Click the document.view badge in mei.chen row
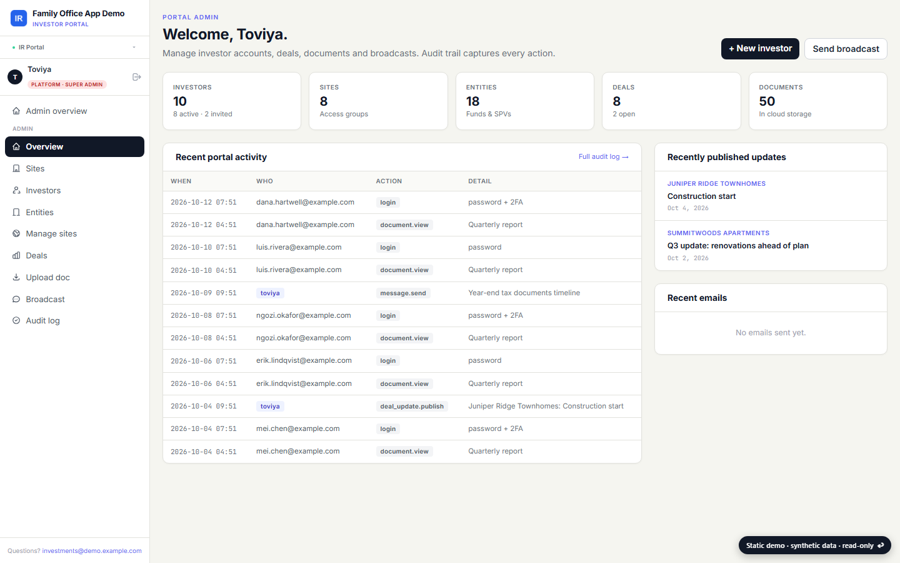Viewport: 900px width, 563px height. pyautogui.click(x=404, y=451)
